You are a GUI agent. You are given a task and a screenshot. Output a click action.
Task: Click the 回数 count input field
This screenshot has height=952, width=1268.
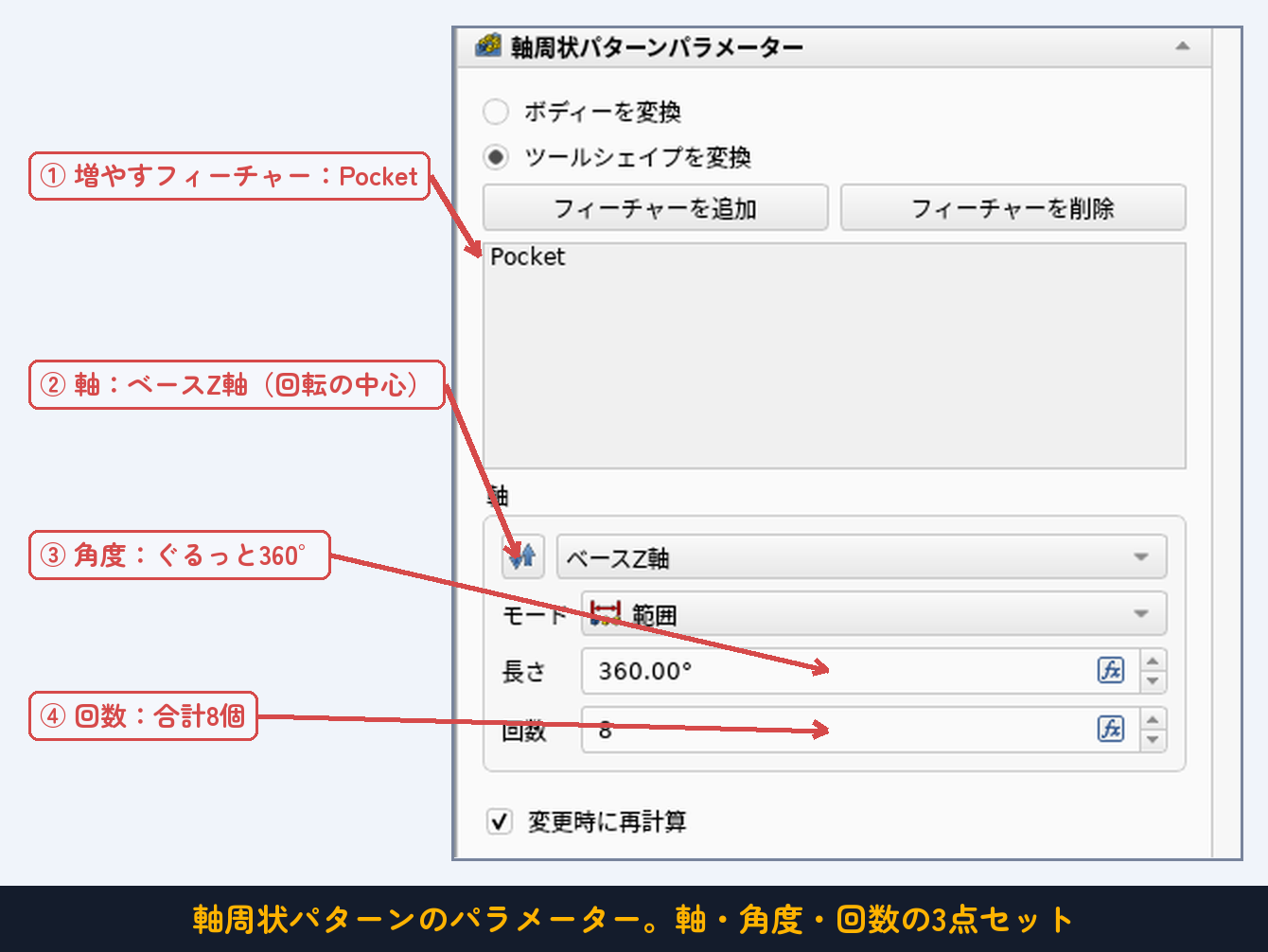859,730
